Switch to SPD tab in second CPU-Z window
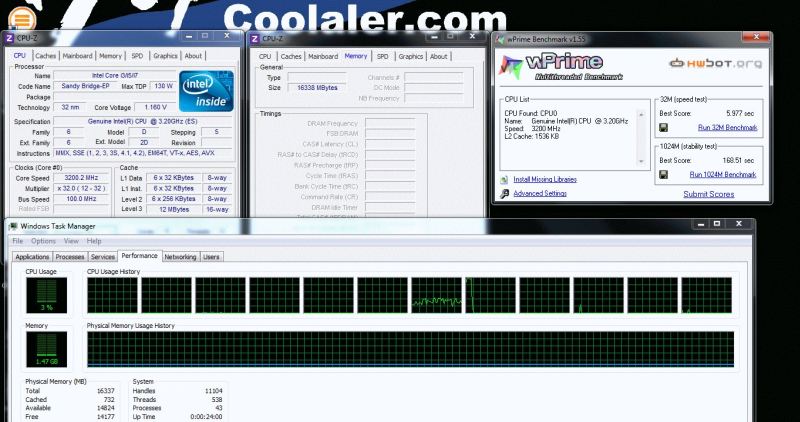Image resolution: width=800 pixels, height=422 pixels. [383, 56]
